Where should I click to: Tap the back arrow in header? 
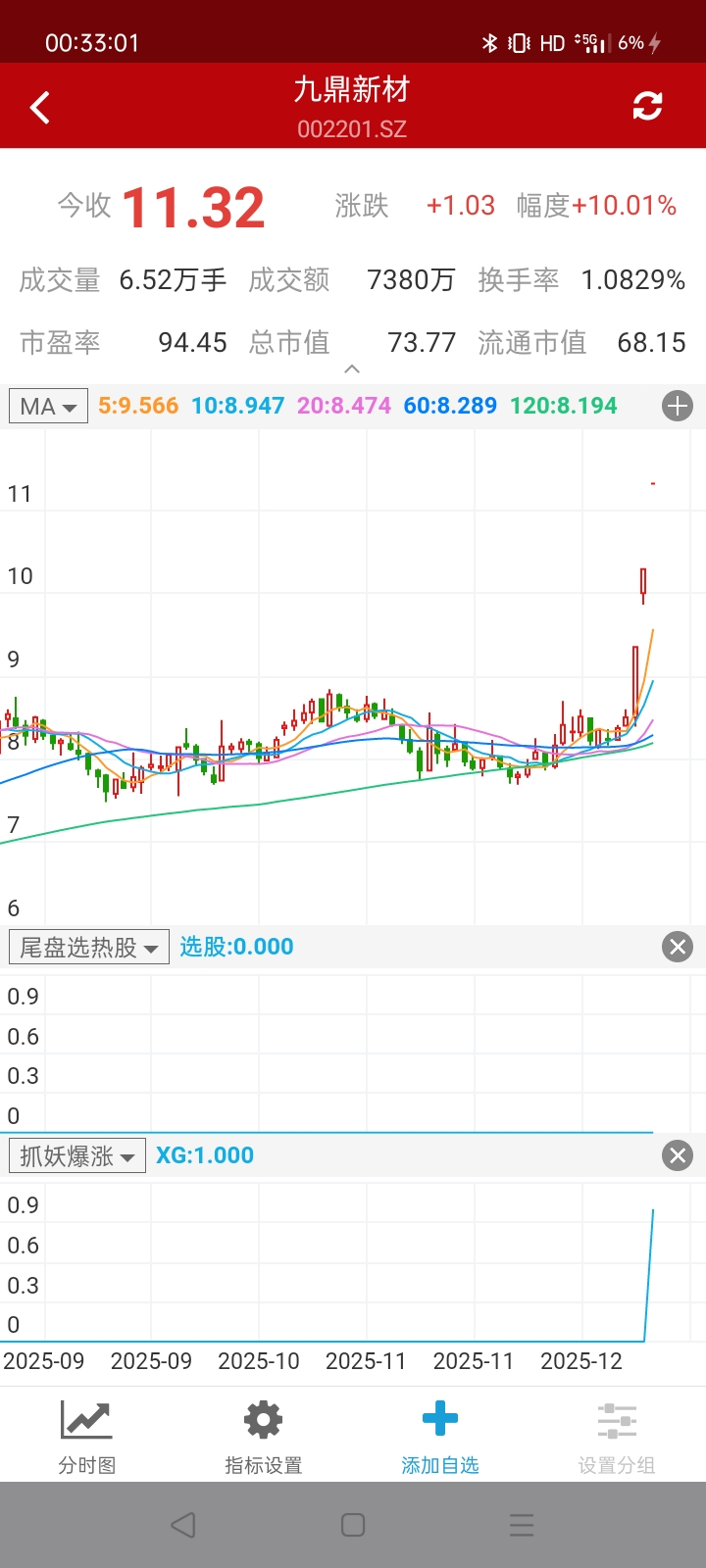click(40, 107)
